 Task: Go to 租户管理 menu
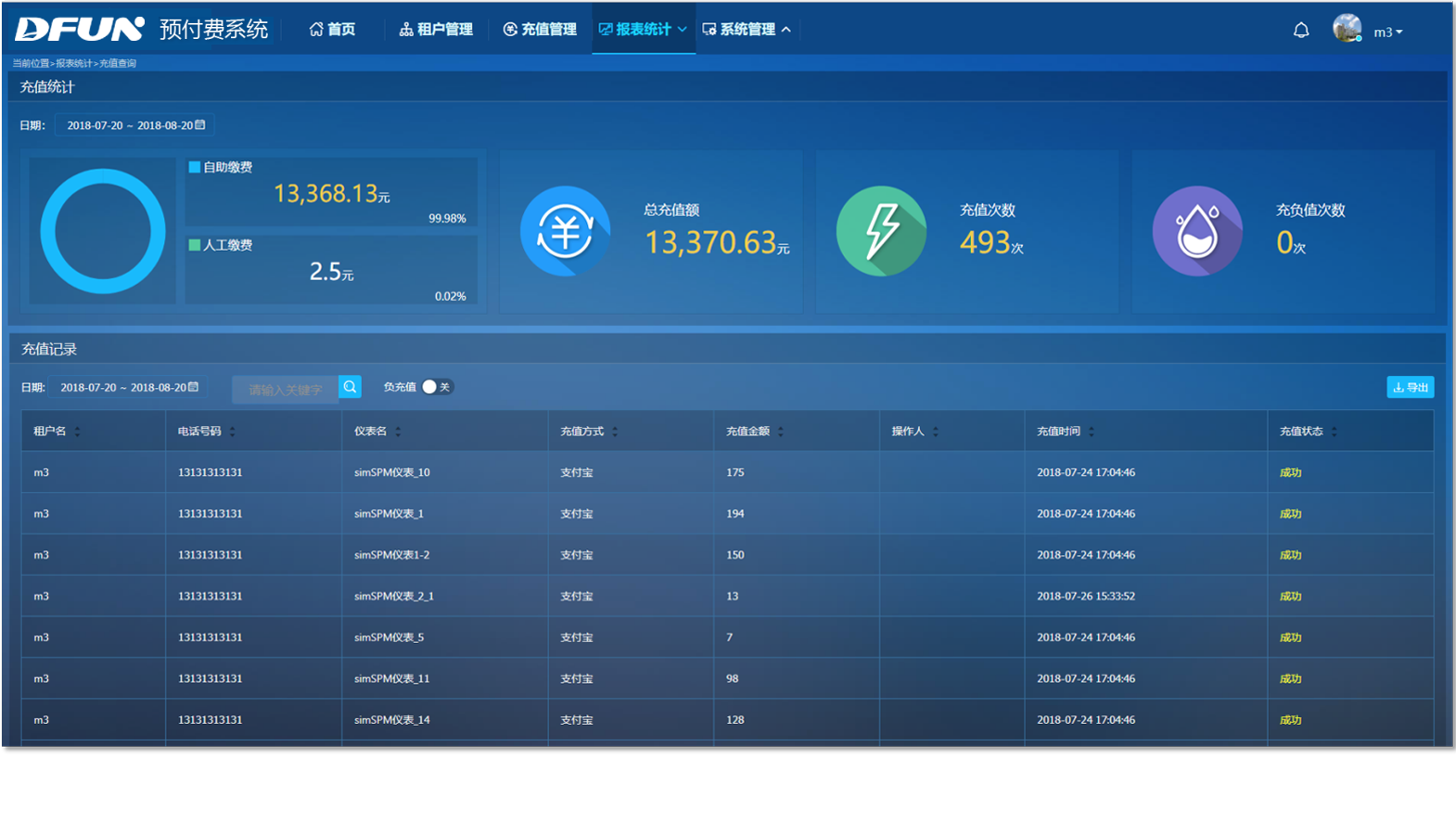click(436, 30)
